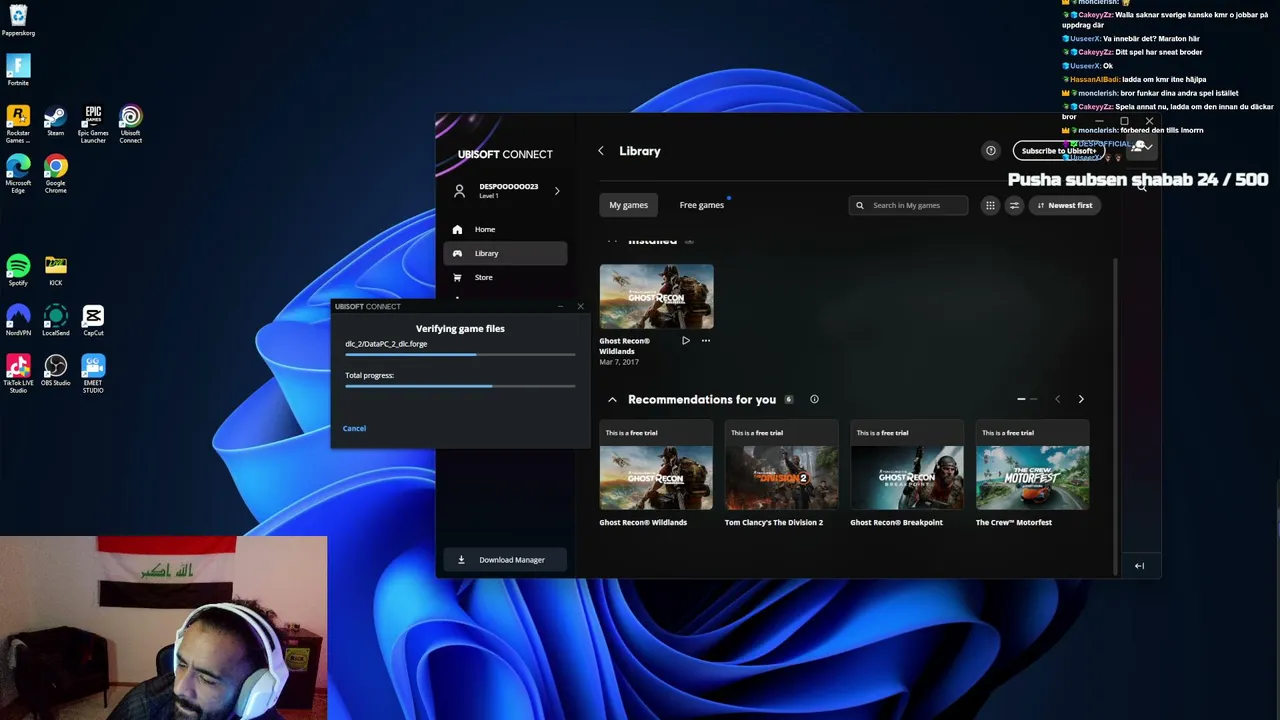Screen dimensions: 1280x720
Task: Go back using the Library back arrow
Action: point(601,151)
